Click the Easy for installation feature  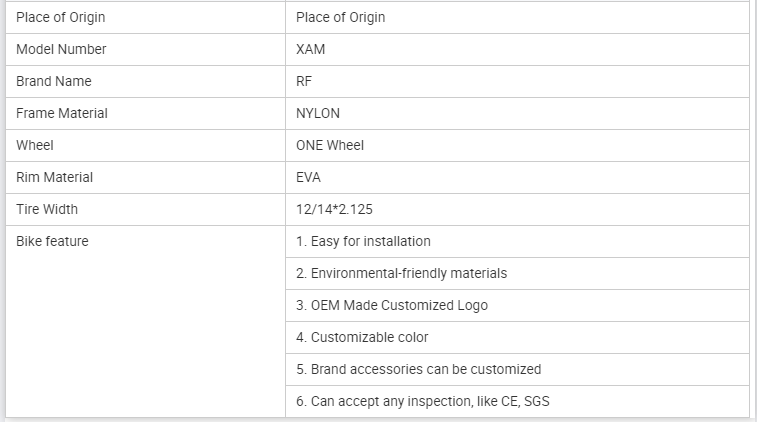tap(363, 241)
